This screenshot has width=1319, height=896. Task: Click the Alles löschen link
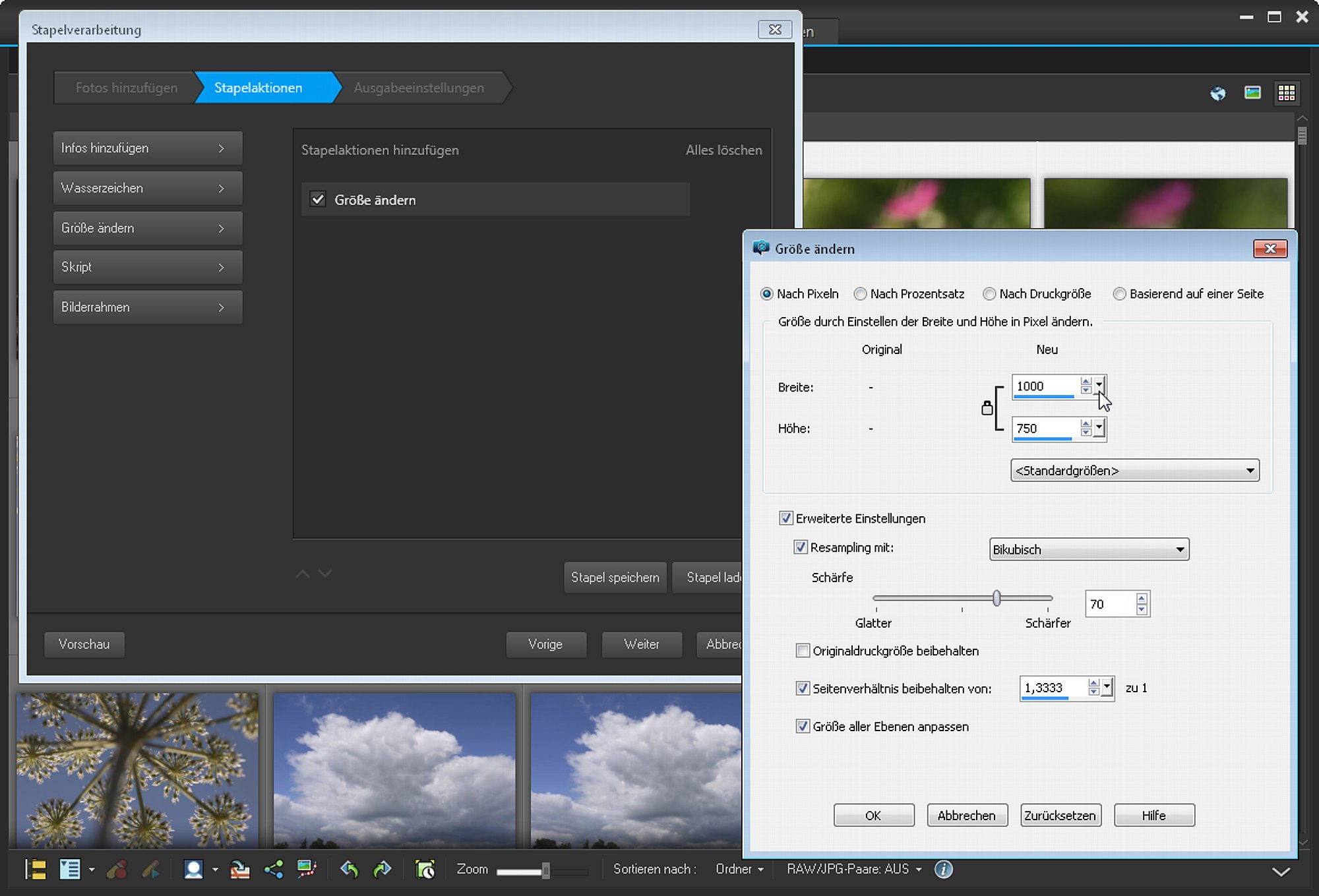723,150
